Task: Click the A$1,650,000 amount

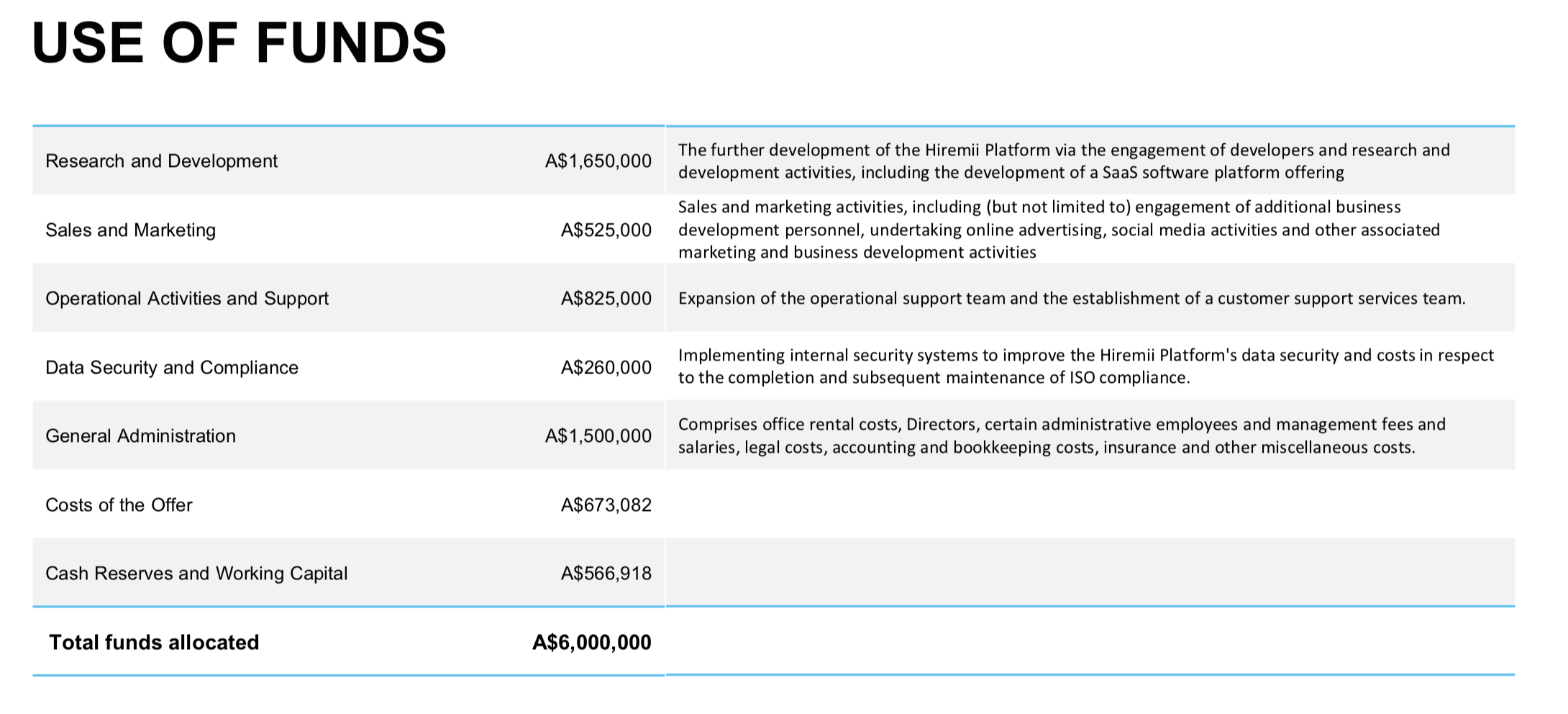Action: point(598,161)
